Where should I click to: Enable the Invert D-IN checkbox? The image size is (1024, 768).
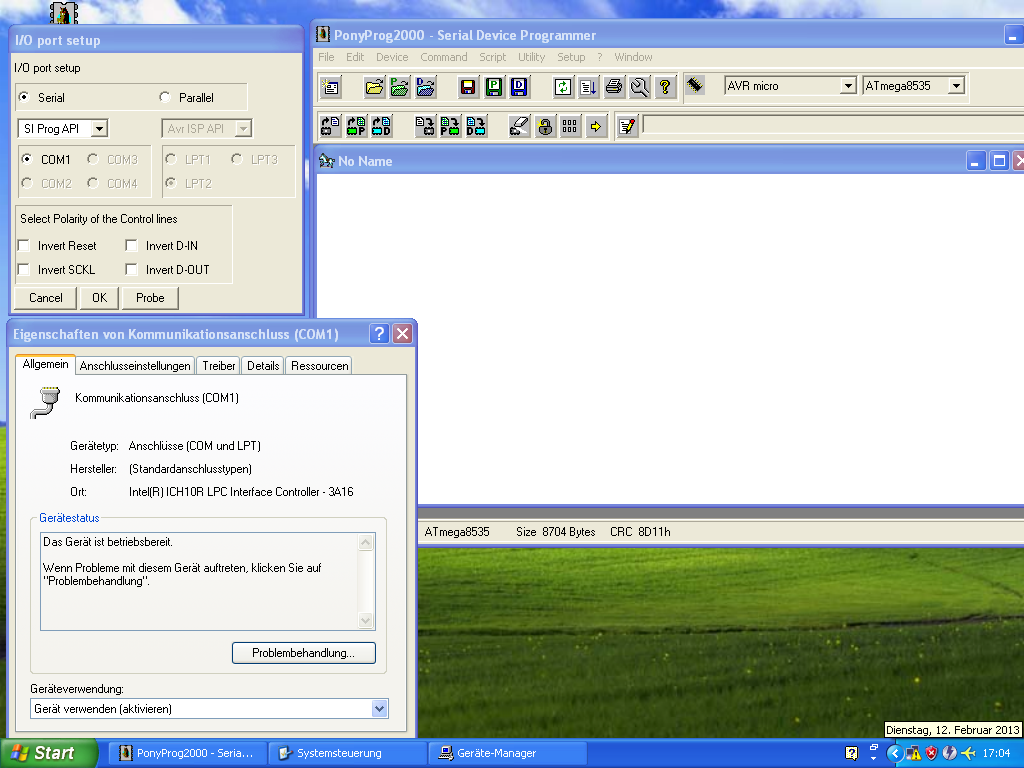click(131, 246)
